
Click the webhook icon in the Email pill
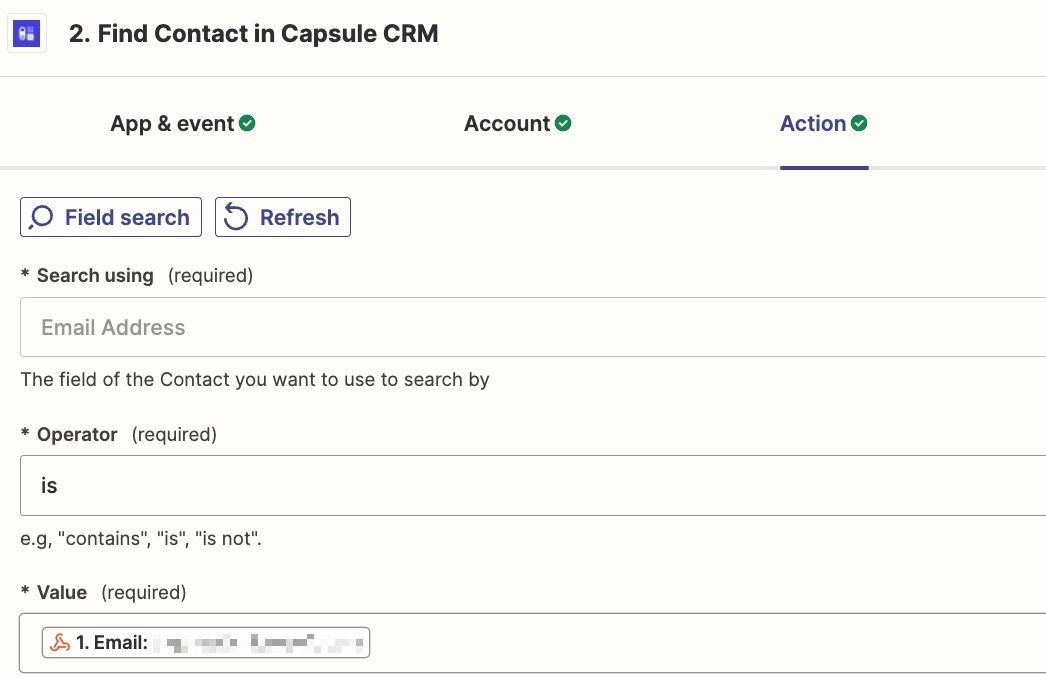pos(60,643)
